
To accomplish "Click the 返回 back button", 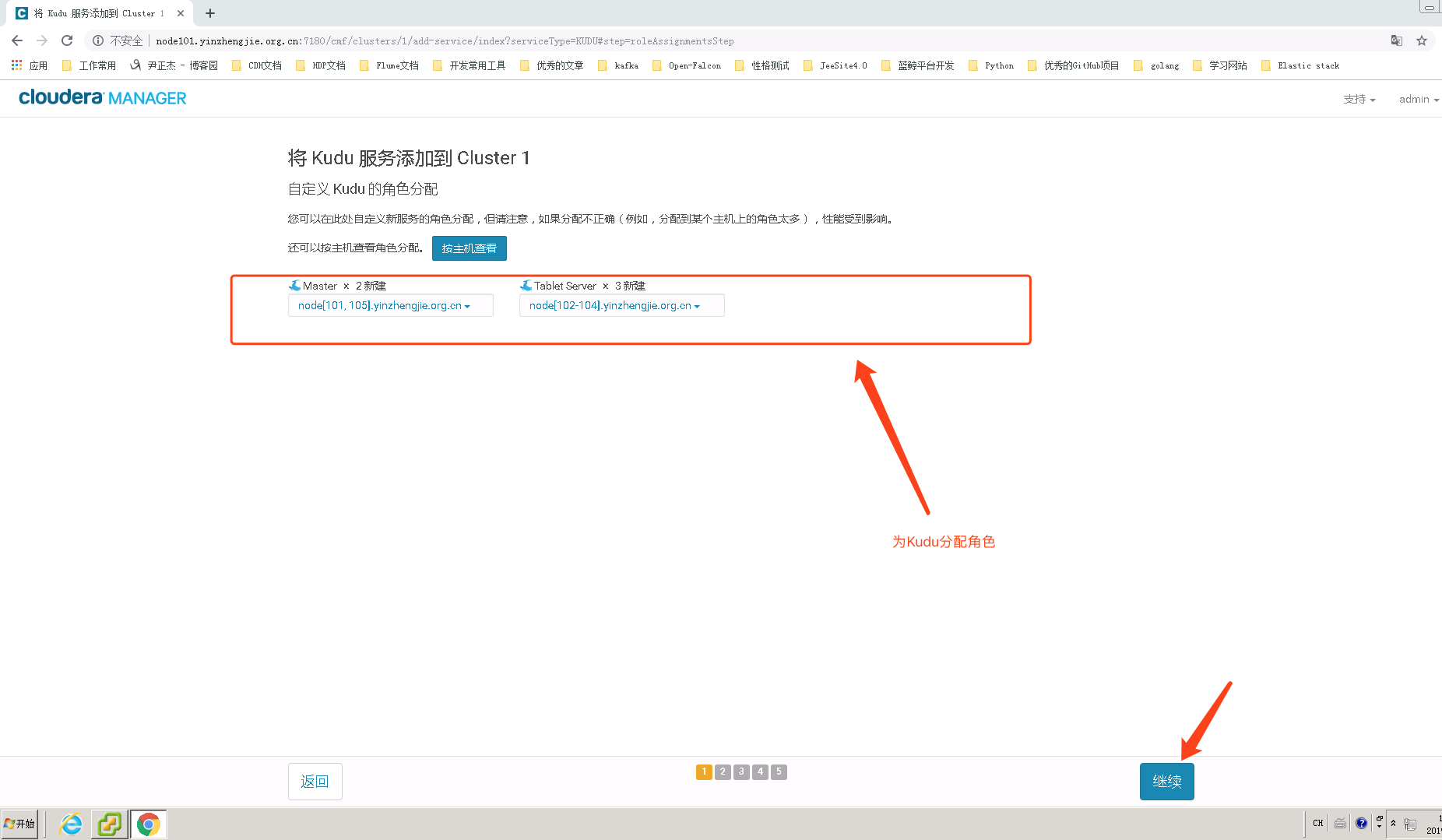I will tap(315, 781).
